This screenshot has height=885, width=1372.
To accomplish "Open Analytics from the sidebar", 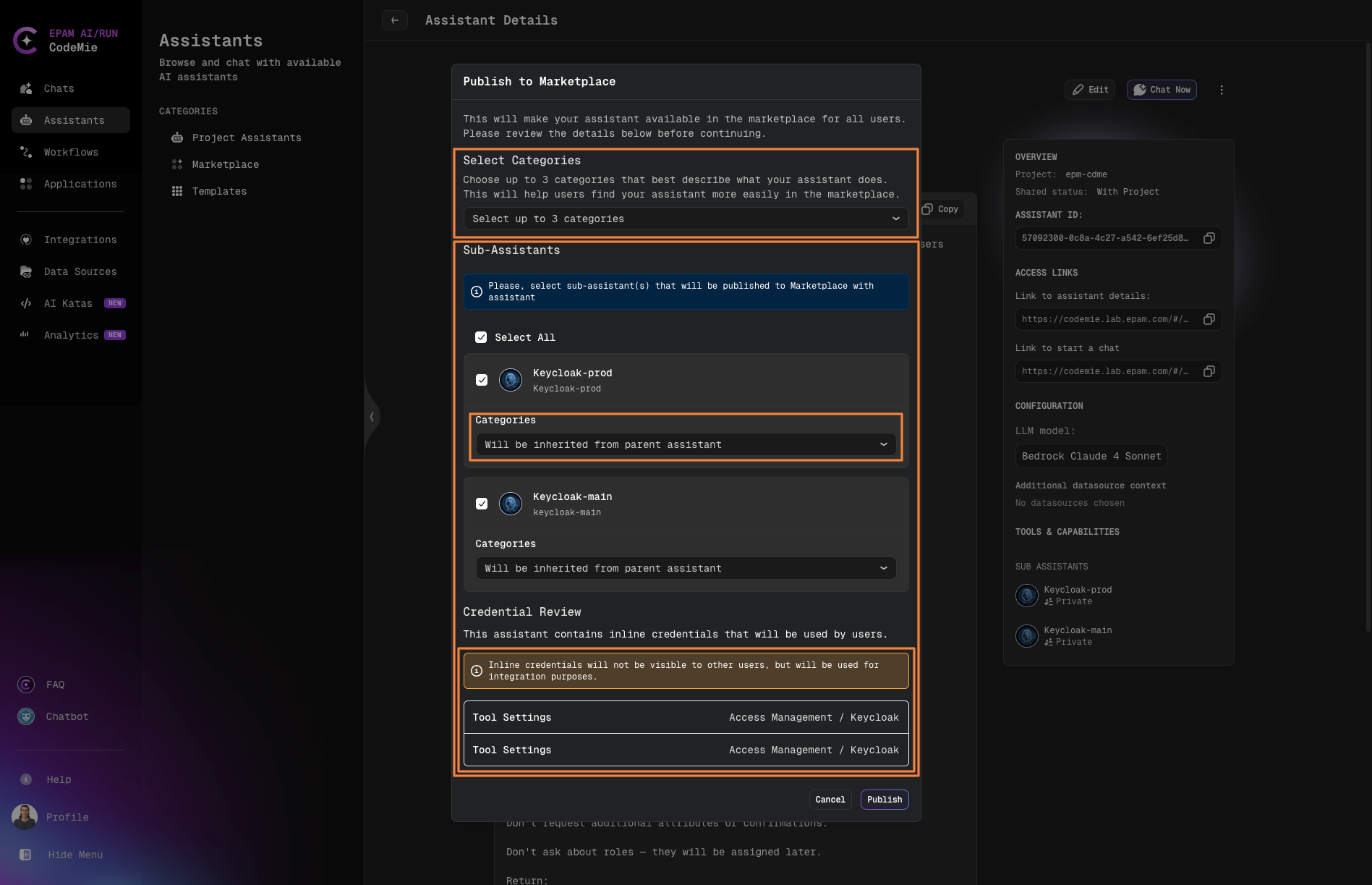I will (71, 335).
